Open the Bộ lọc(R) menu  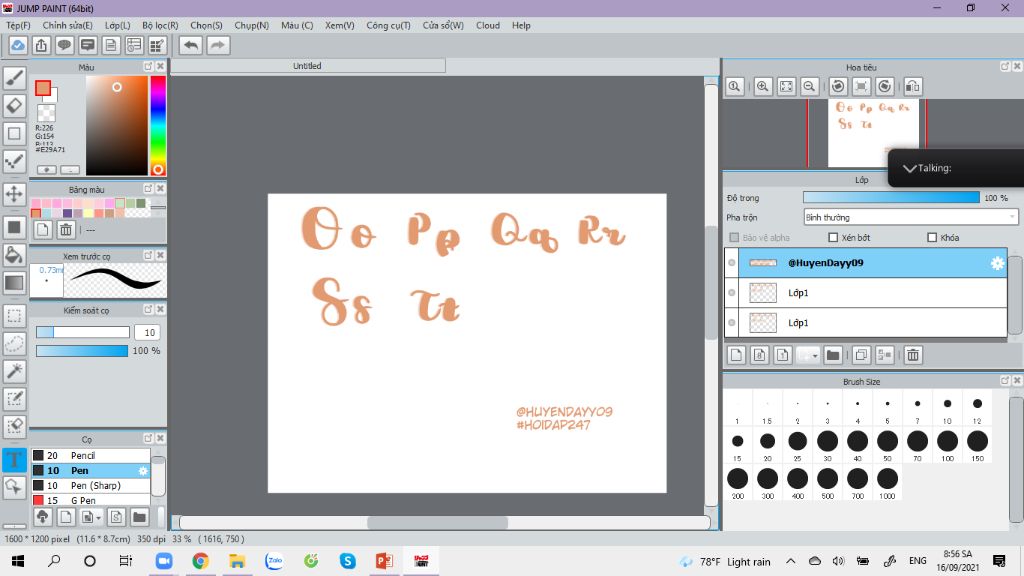point(160,25)
